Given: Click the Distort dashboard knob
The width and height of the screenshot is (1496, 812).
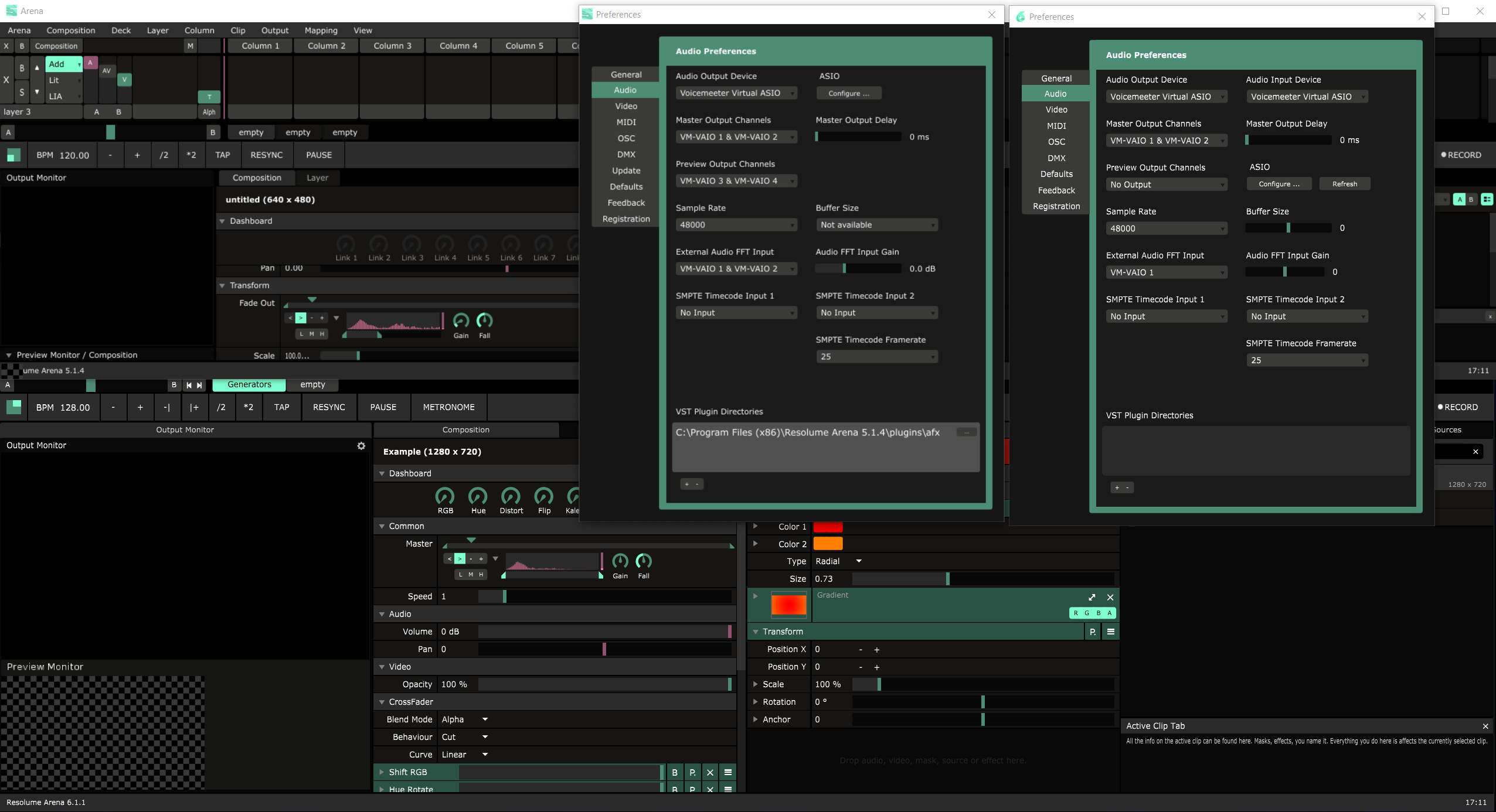Looking at the screenshot, I should click(511, 497).
